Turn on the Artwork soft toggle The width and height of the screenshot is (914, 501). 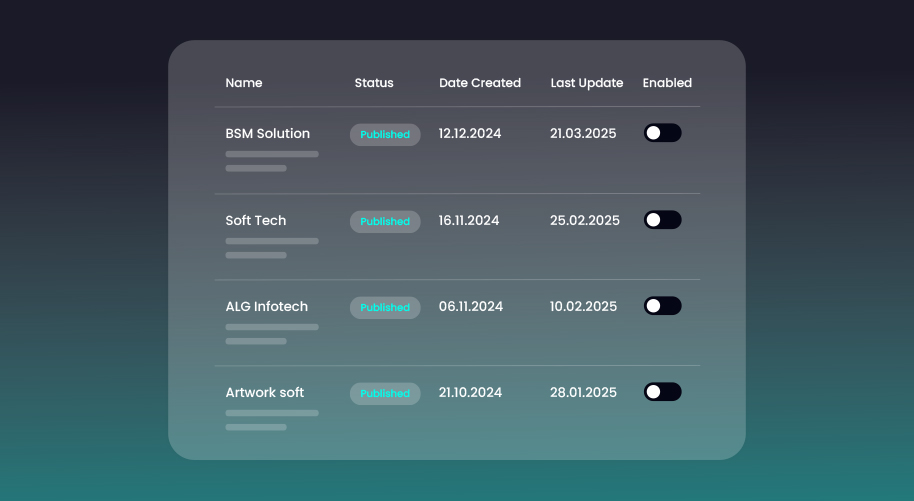pos(662,392)
